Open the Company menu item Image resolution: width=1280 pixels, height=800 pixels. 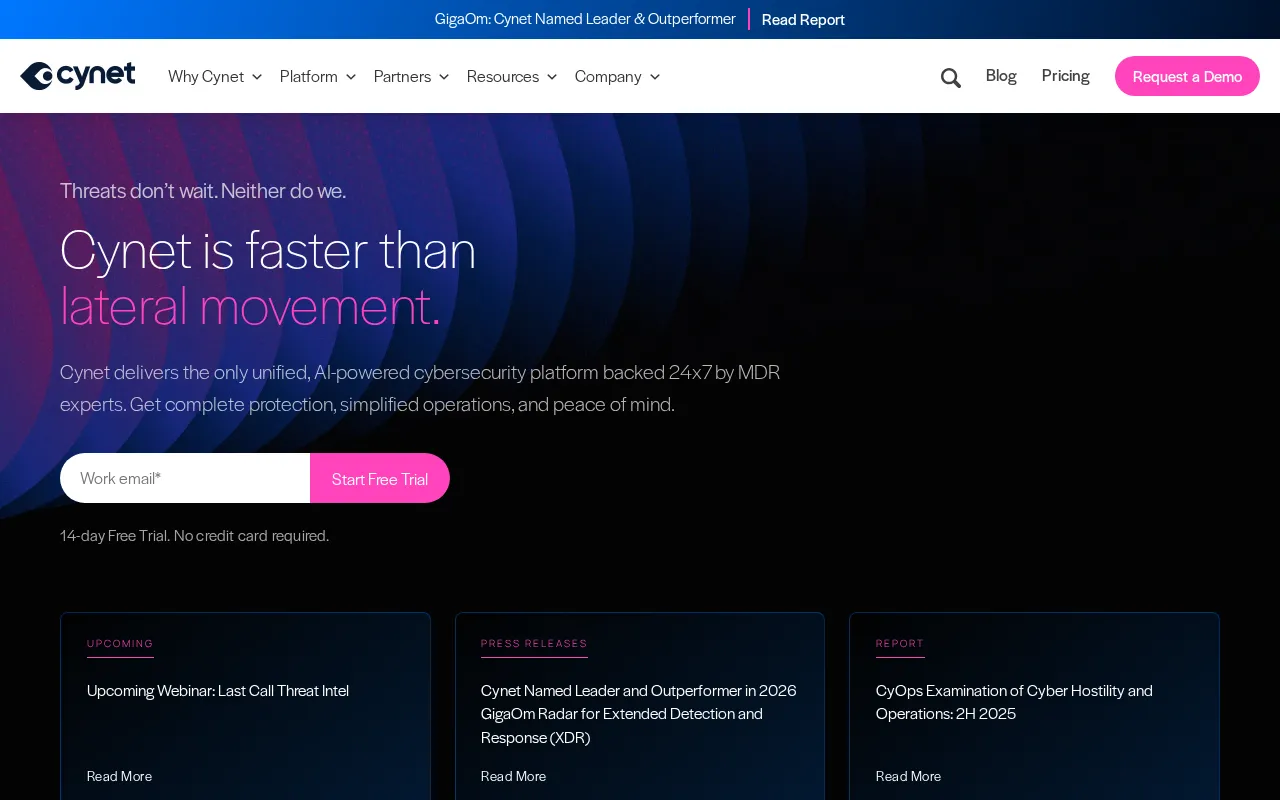608,76
